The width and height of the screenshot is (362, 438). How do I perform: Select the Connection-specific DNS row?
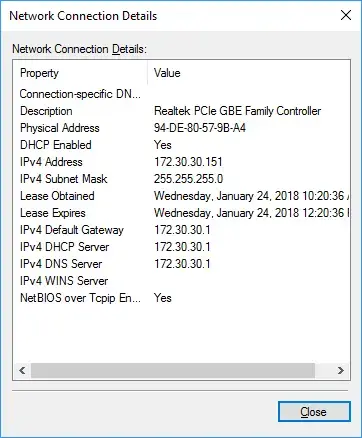tap(182, 94)
